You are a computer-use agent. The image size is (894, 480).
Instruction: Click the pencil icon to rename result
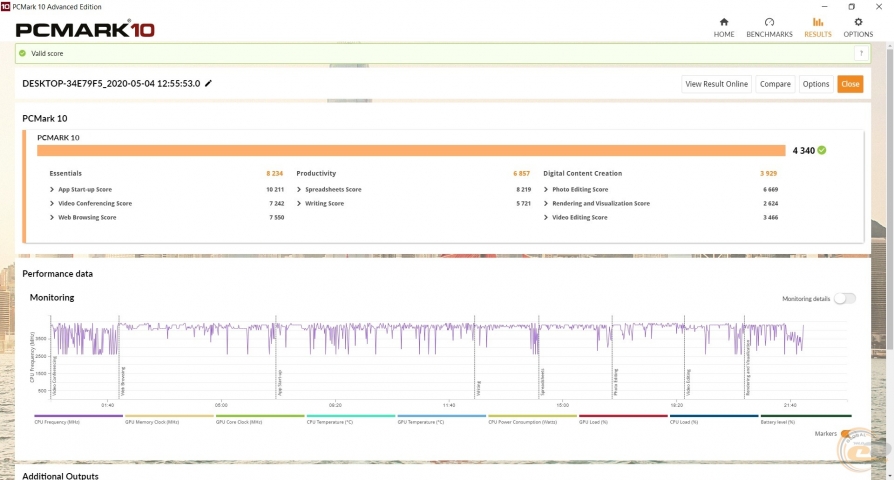click(x=208, y=83)
